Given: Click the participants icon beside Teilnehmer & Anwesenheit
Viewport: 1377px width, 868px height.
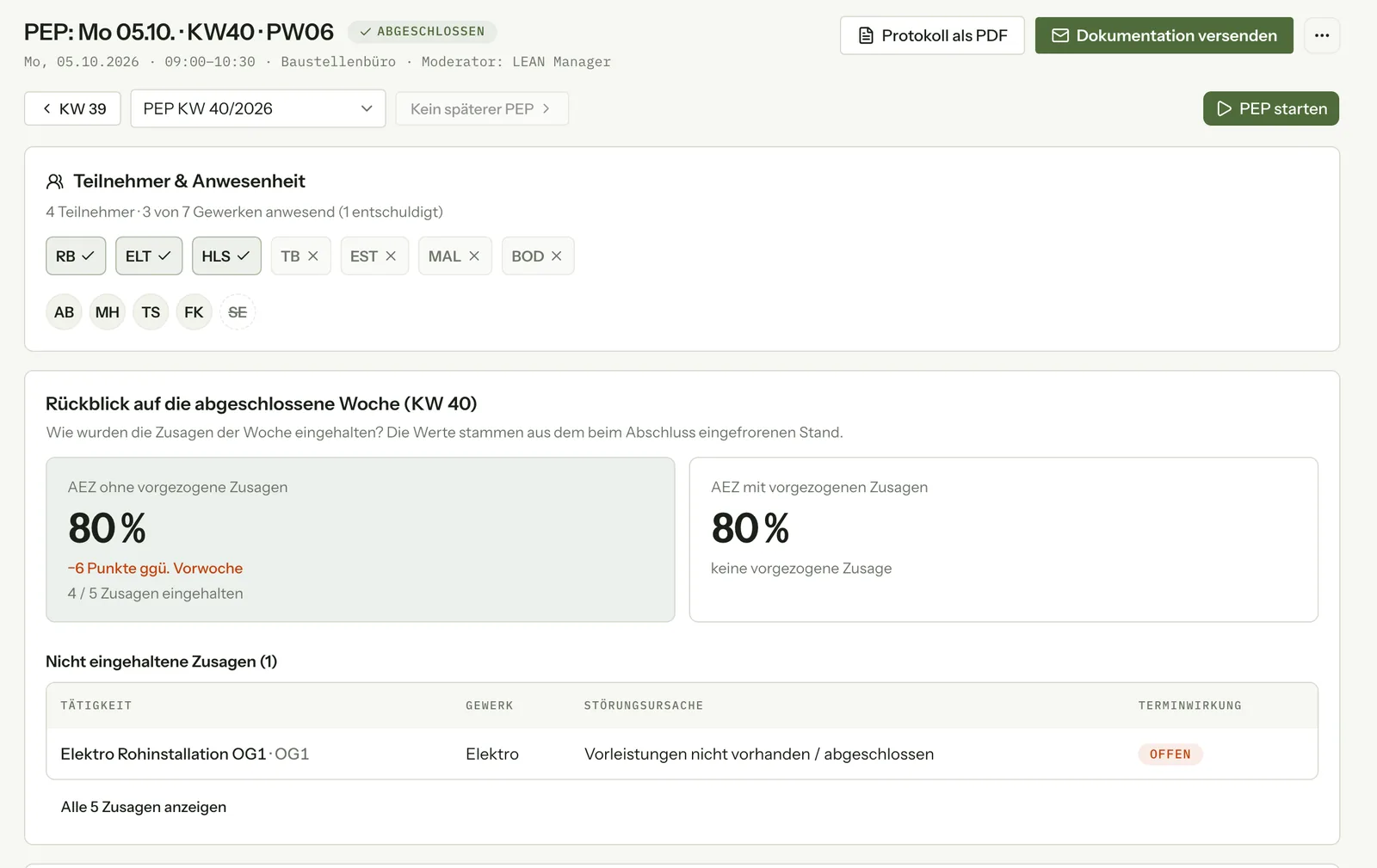Looking at the screenshot, I should [x=55, y=182].
